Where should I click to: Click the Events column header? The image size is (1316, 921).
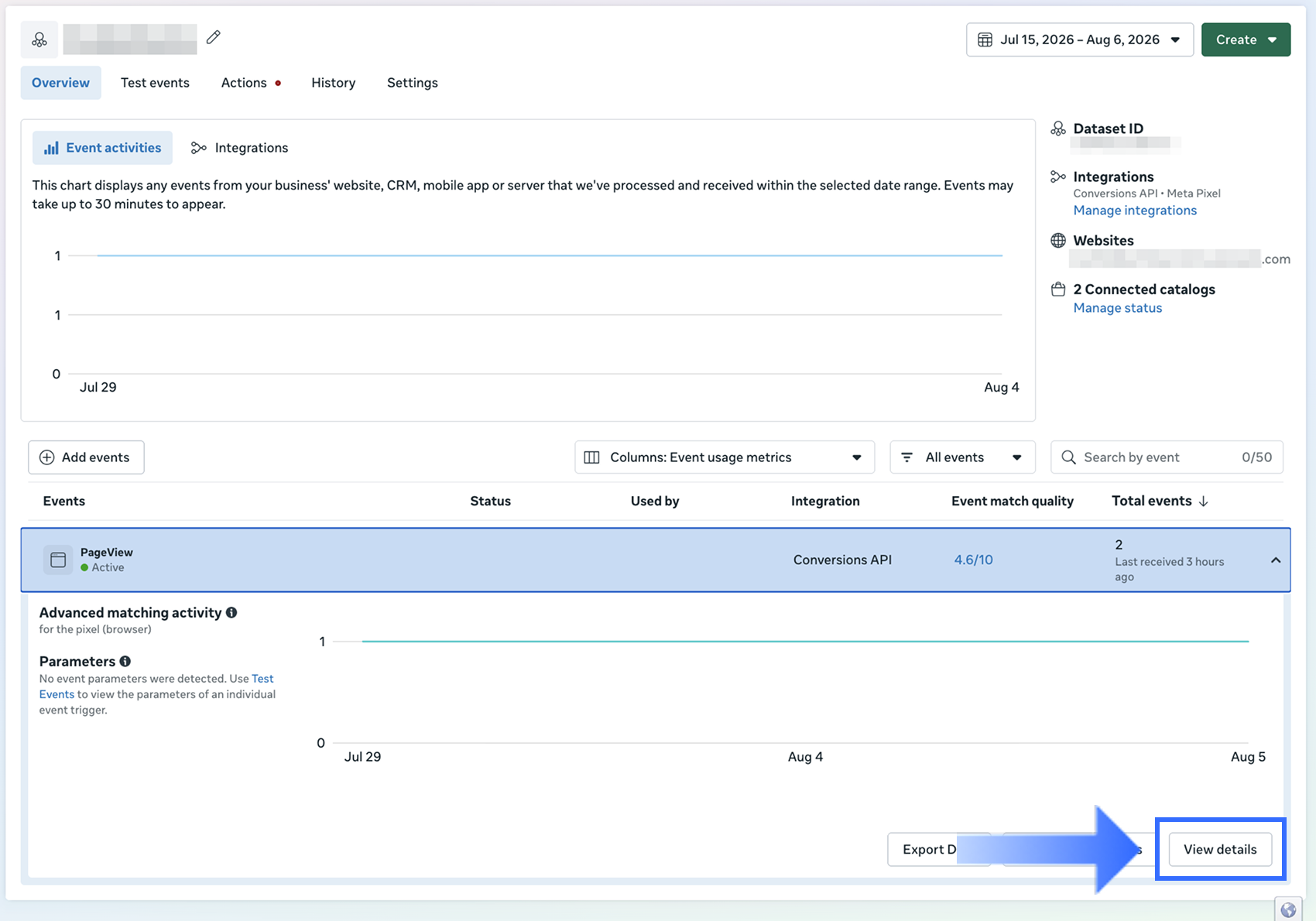tap(64, 501)
